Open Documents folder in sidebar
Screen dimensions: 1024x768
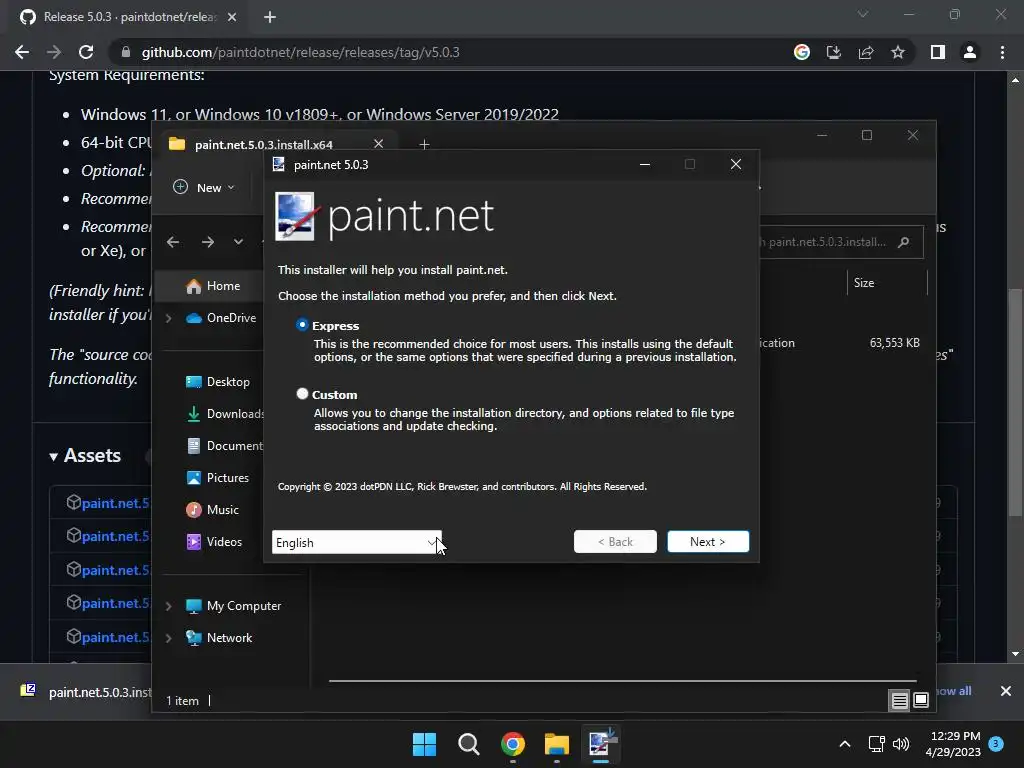(225, 446)
